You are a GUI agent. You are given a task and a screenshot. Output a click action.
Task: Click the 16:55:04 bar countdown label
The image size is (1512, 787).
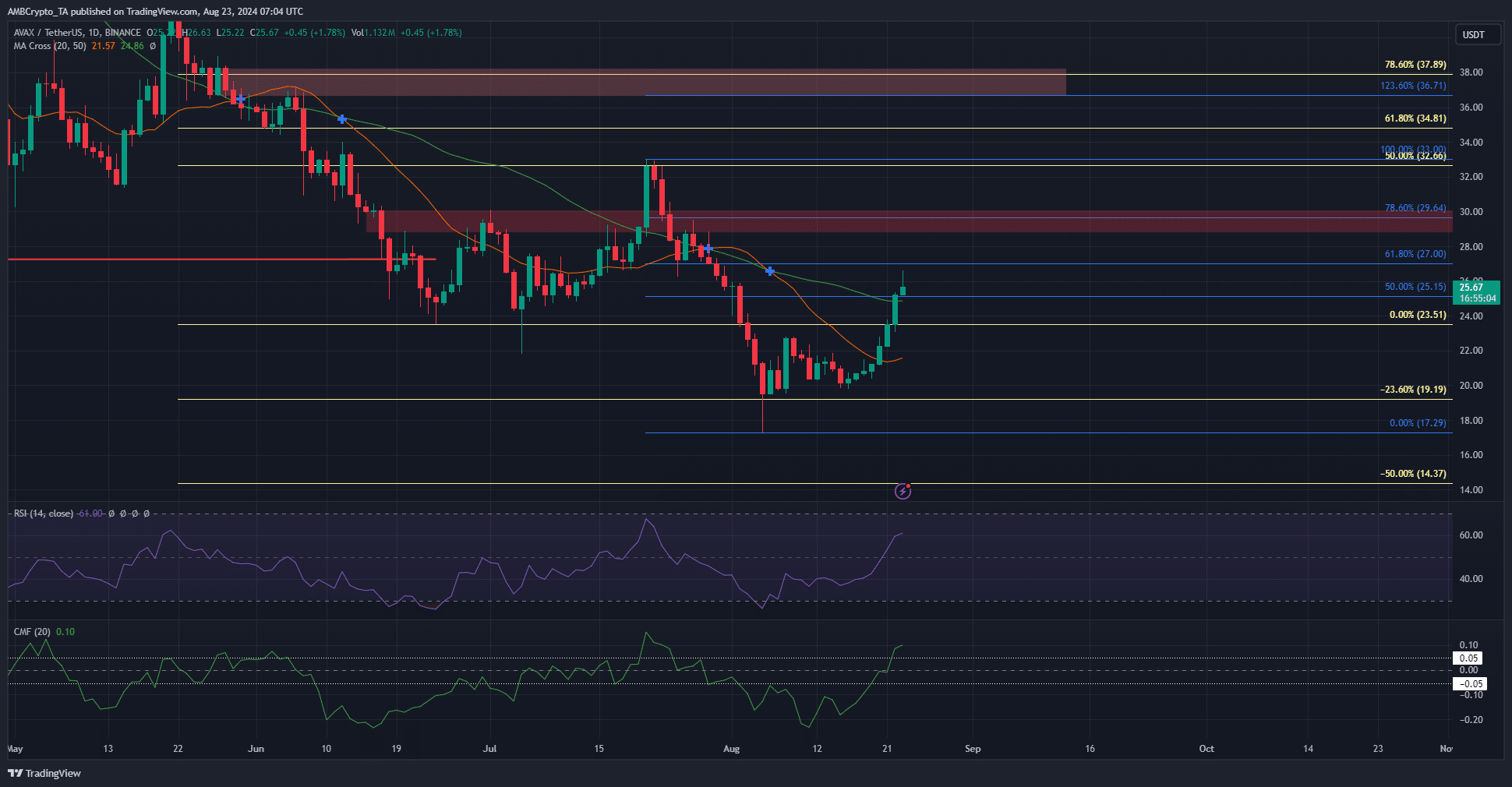[1477, 298]
